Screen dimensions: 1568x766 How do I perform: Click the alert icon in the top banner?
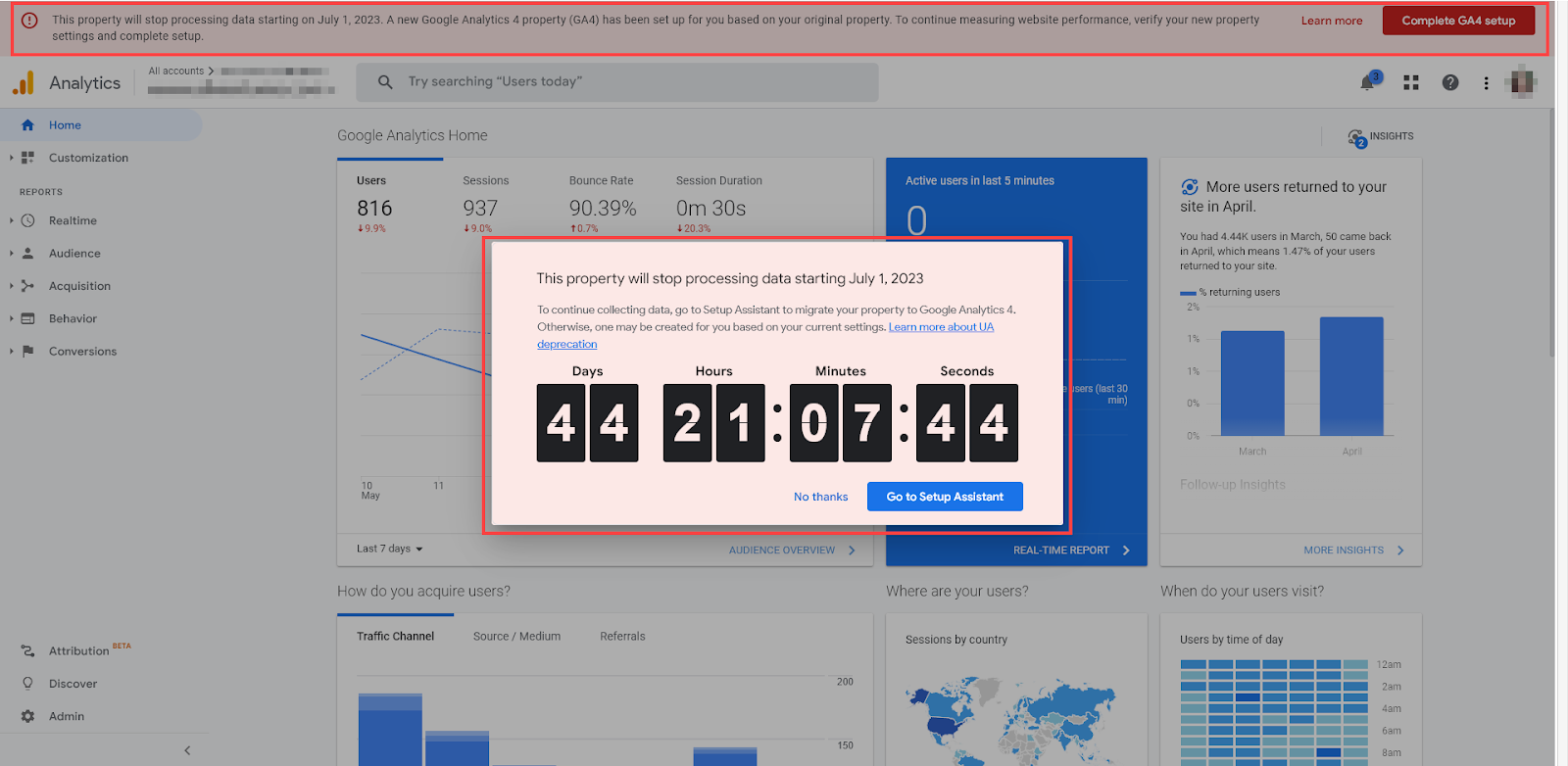[29, 20]
